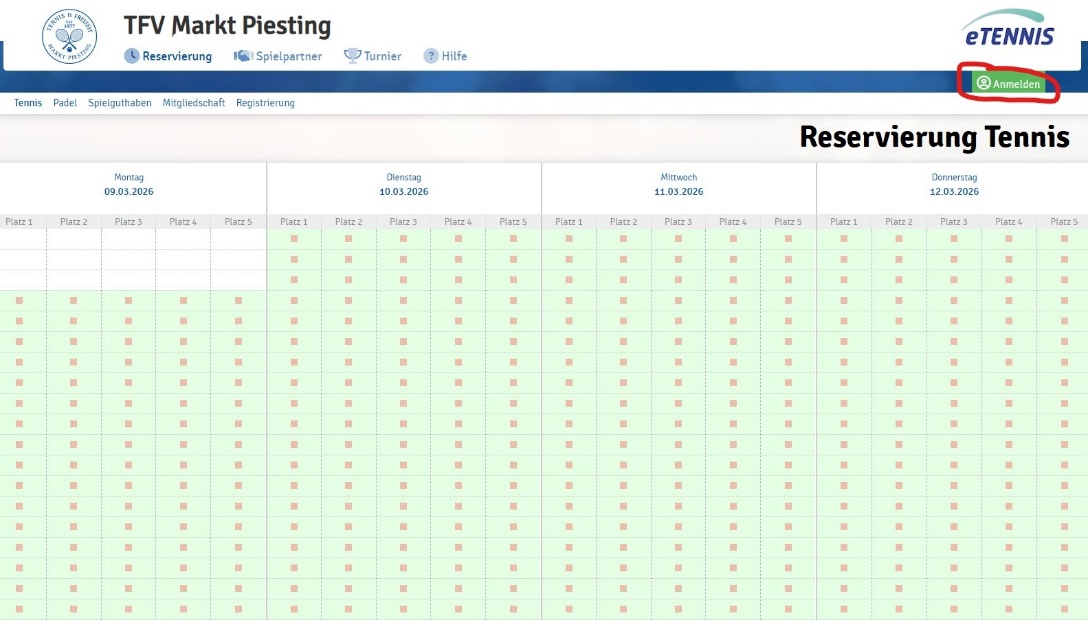
Task: Book the topmost Dienstag slot on Platz 1
Action: (x=294, y=239)
